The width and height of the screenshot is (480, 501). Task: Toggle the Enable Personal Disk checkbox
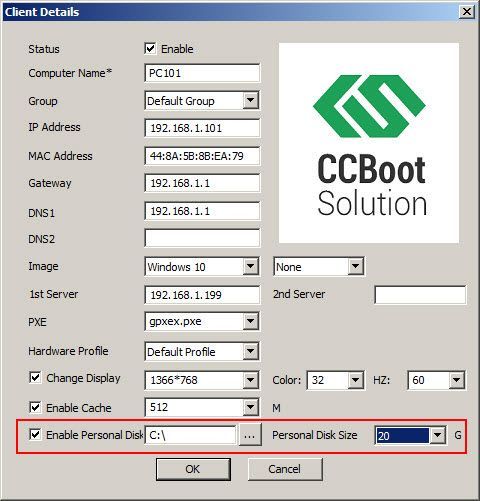tap(35, 434)
